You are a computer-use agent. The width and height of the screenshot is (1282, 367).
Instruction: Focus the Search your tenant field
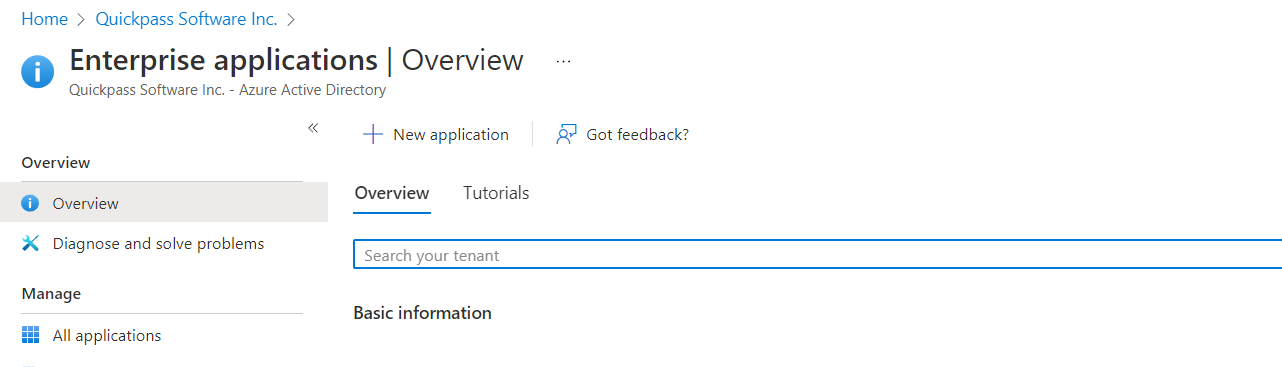pyautogui.click(x=818, y=255)
